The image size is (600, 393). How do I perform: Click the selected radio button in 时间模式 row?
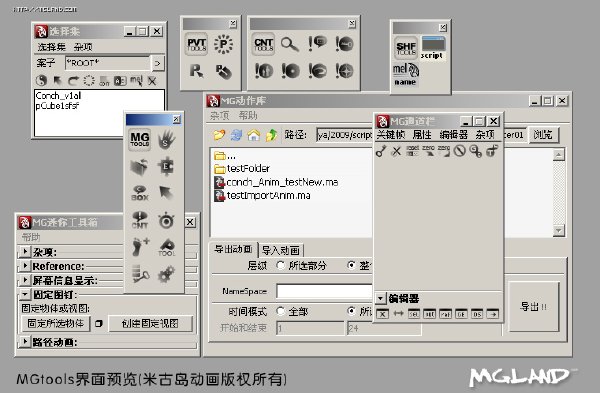point(351,311)
